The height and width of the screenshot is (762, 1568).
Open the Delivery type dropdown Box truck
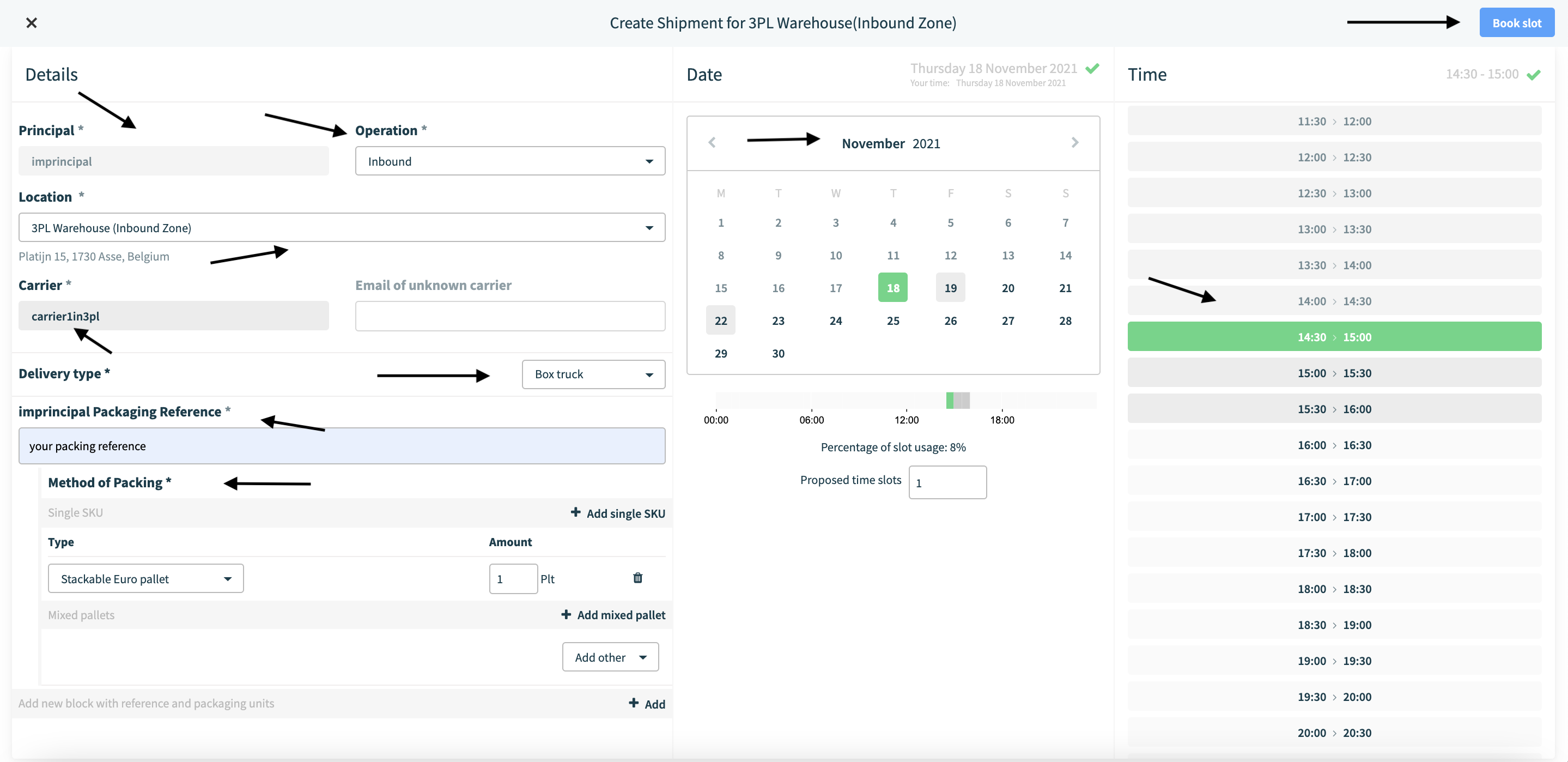click(x=593, y=374)
